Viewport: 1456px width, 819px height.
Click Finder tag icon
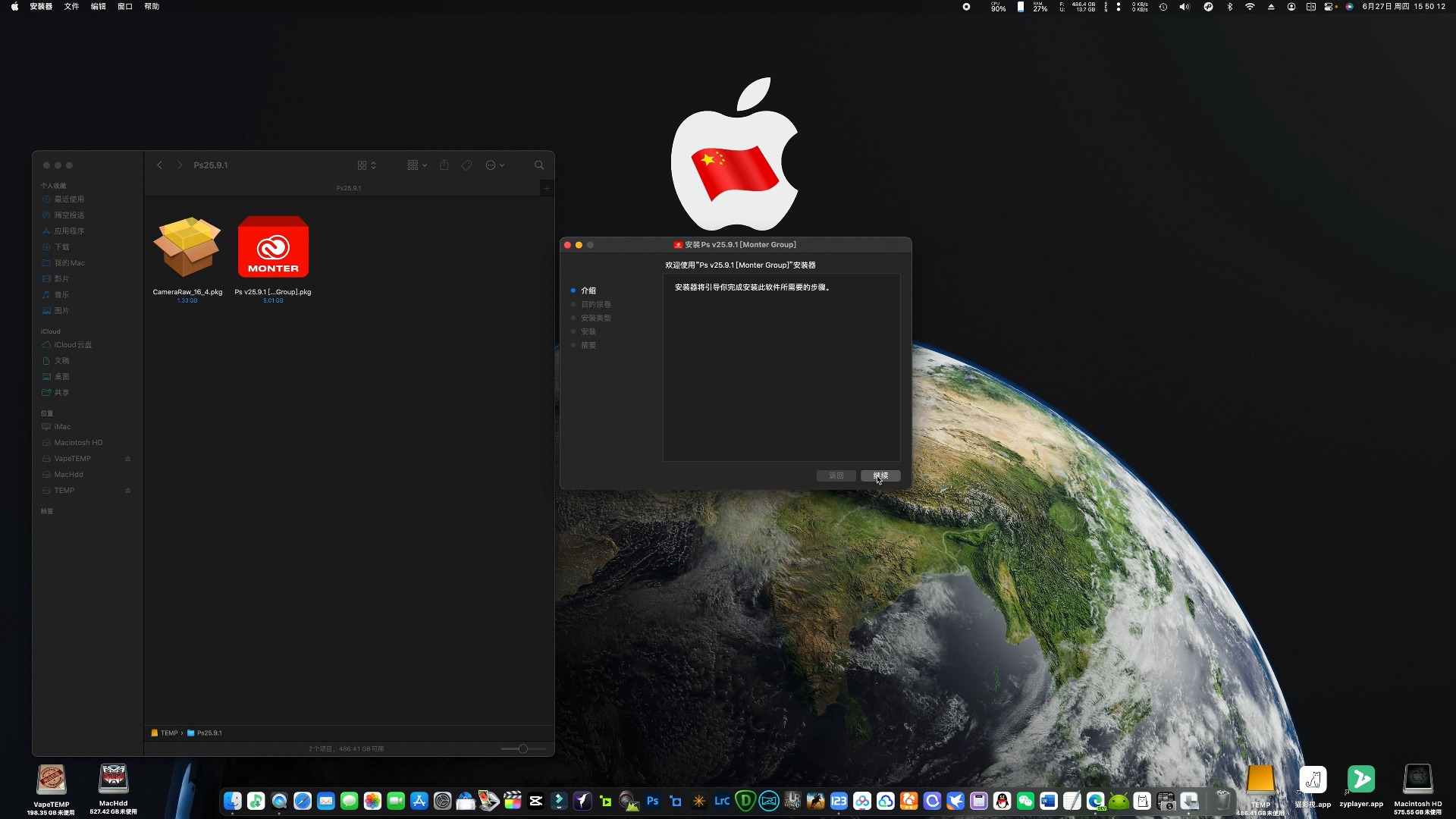tap(467, 165)
